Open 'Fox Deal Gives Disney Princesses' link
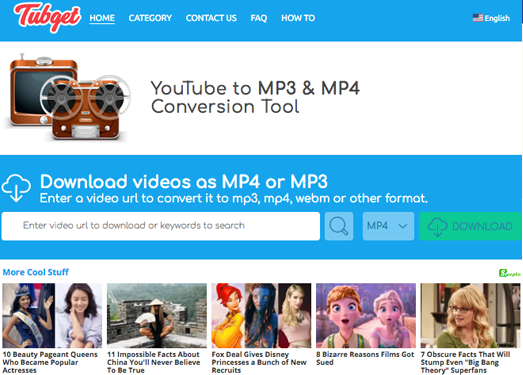 259,362
